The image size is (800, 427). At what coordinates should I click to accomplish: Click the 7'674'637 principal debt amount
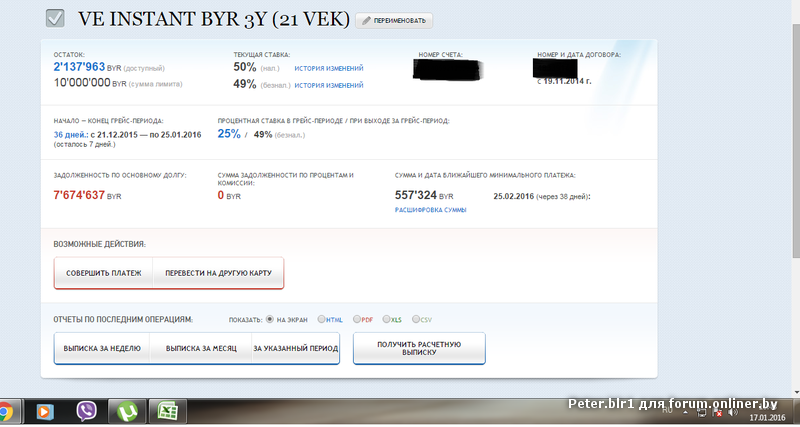click(x=79, y=195)
